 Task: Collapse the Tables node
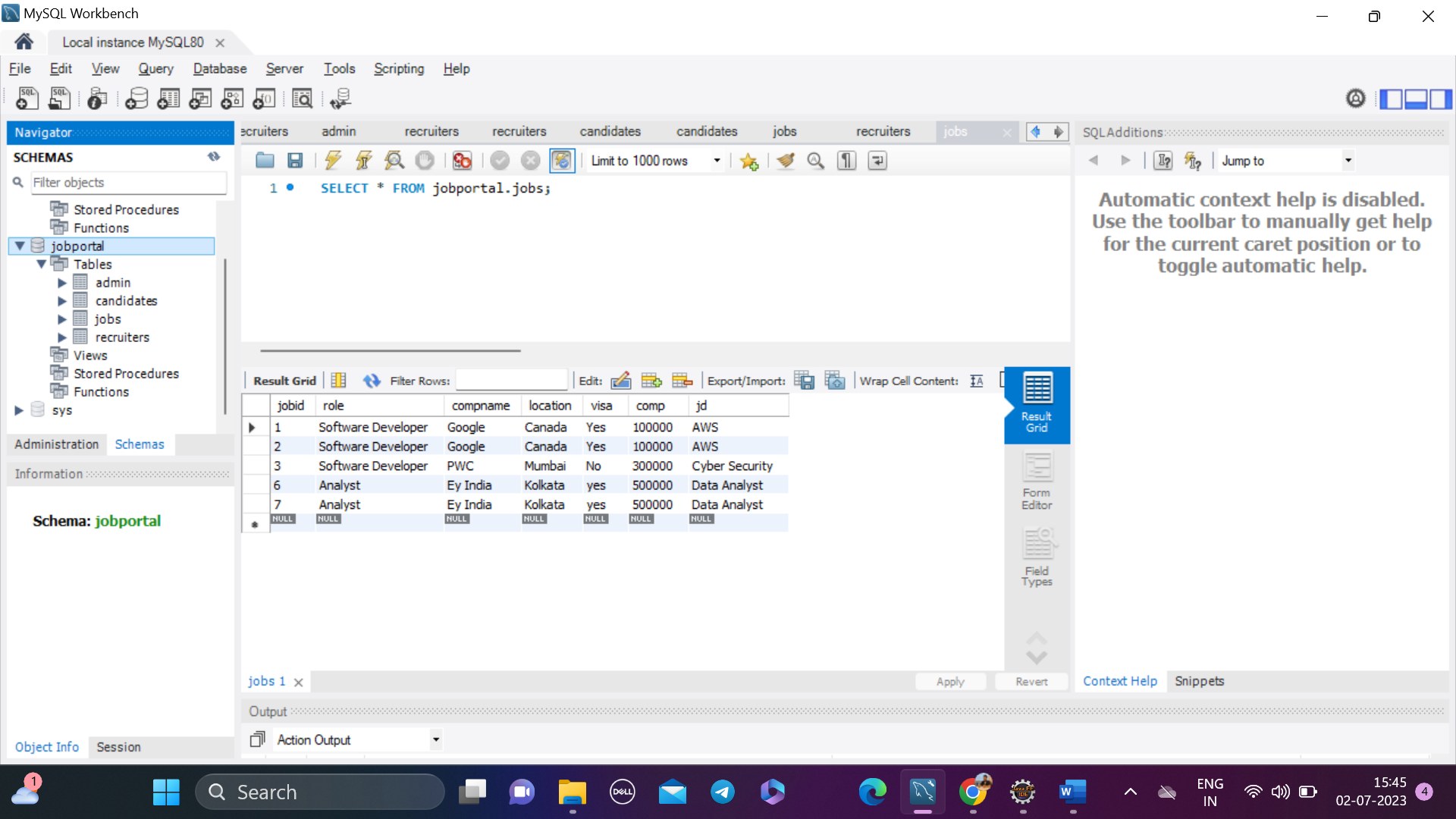click(42, 264)
